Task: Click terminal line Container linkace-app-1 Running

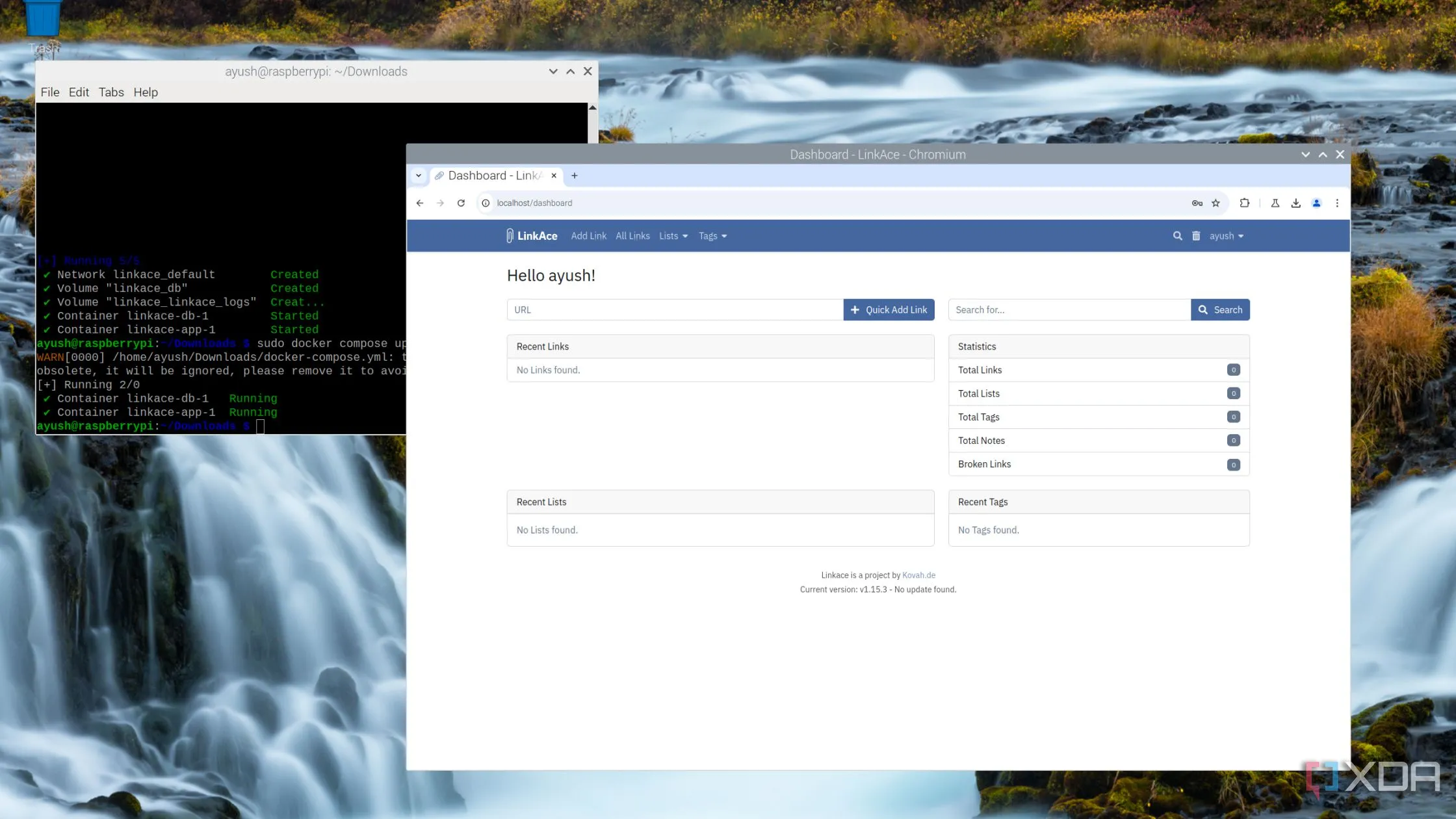Action: pos(161,413)
